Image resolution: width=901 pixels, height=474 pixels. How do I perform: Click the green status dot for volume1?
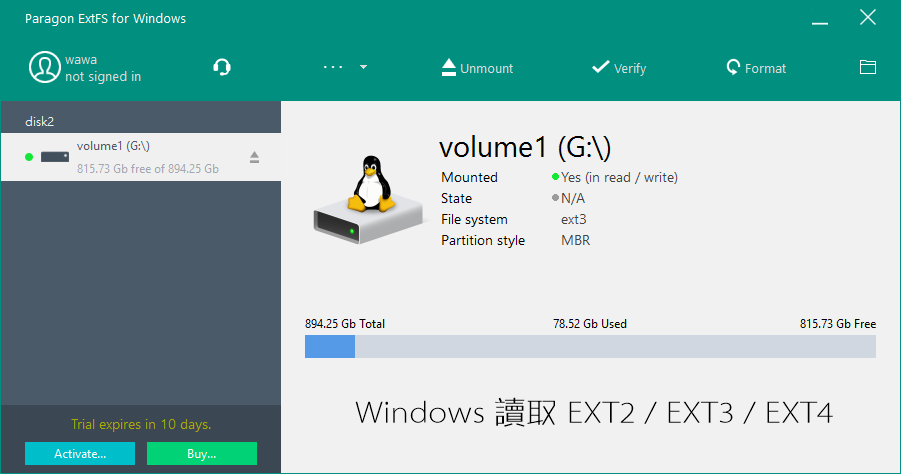29,157
